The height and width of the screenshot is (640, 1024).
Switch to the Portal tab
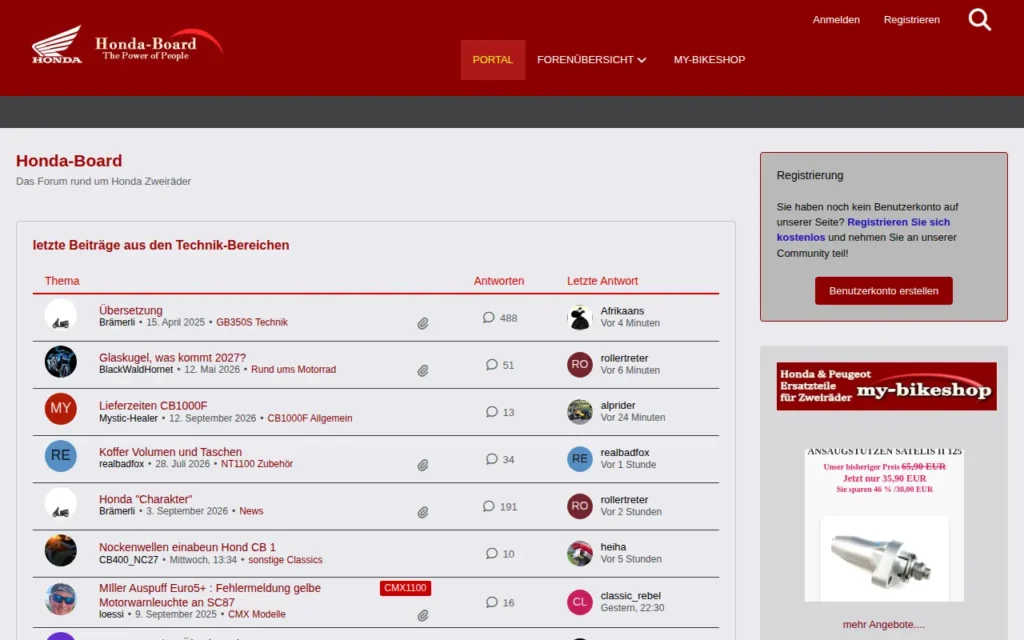click(492, 59)
